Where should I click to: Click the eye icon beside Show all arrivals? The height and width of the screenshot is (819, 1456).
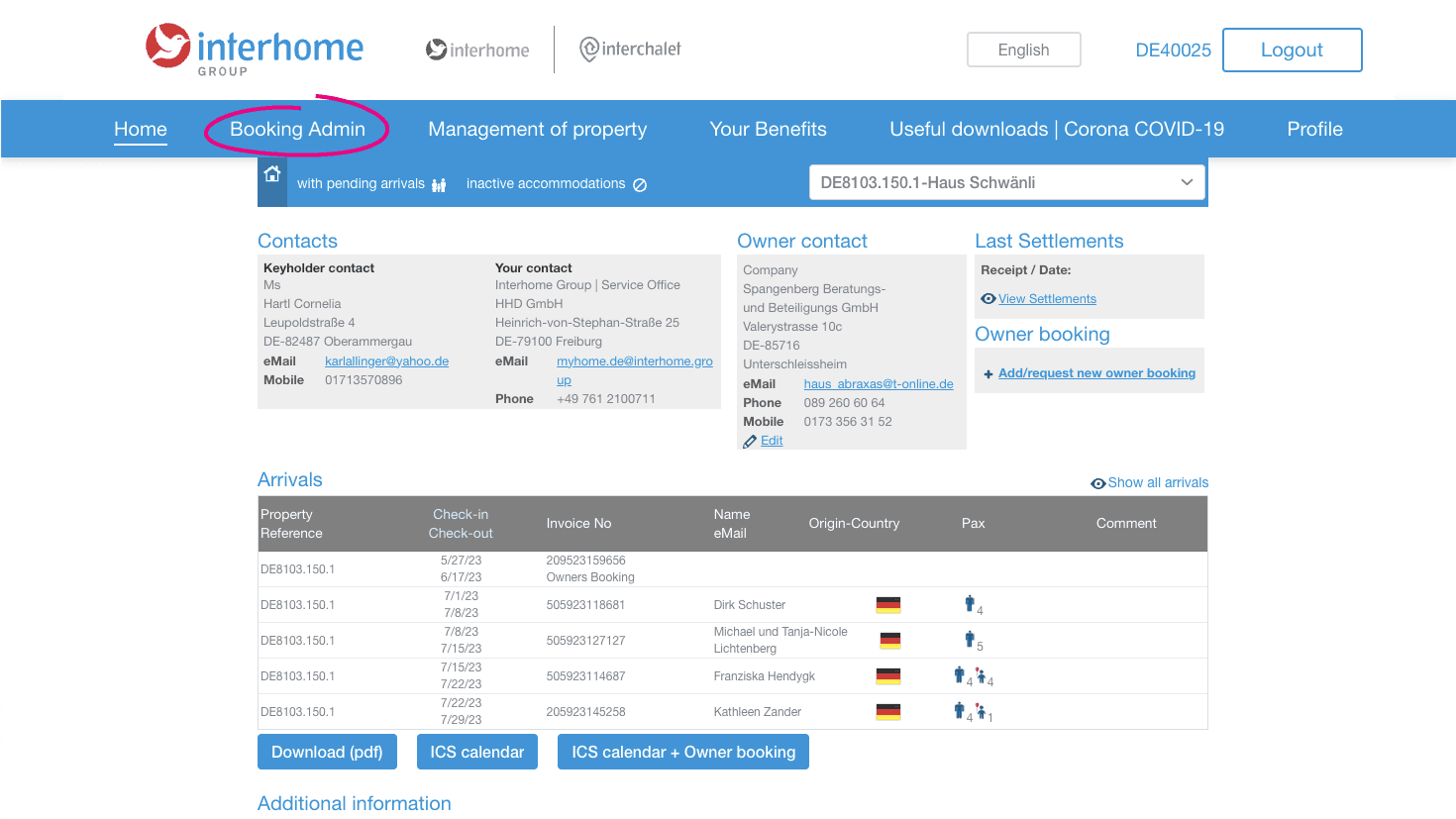pos(1097,483)
